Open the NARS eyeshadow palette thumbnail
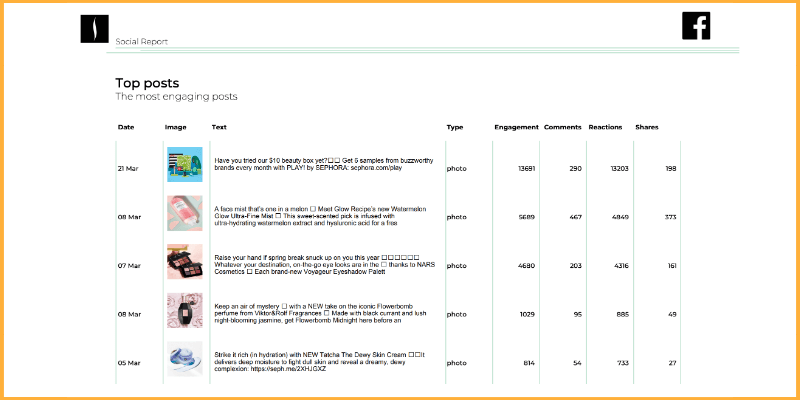The width and height of the screenshot is (800, 400). coord(185,262)
